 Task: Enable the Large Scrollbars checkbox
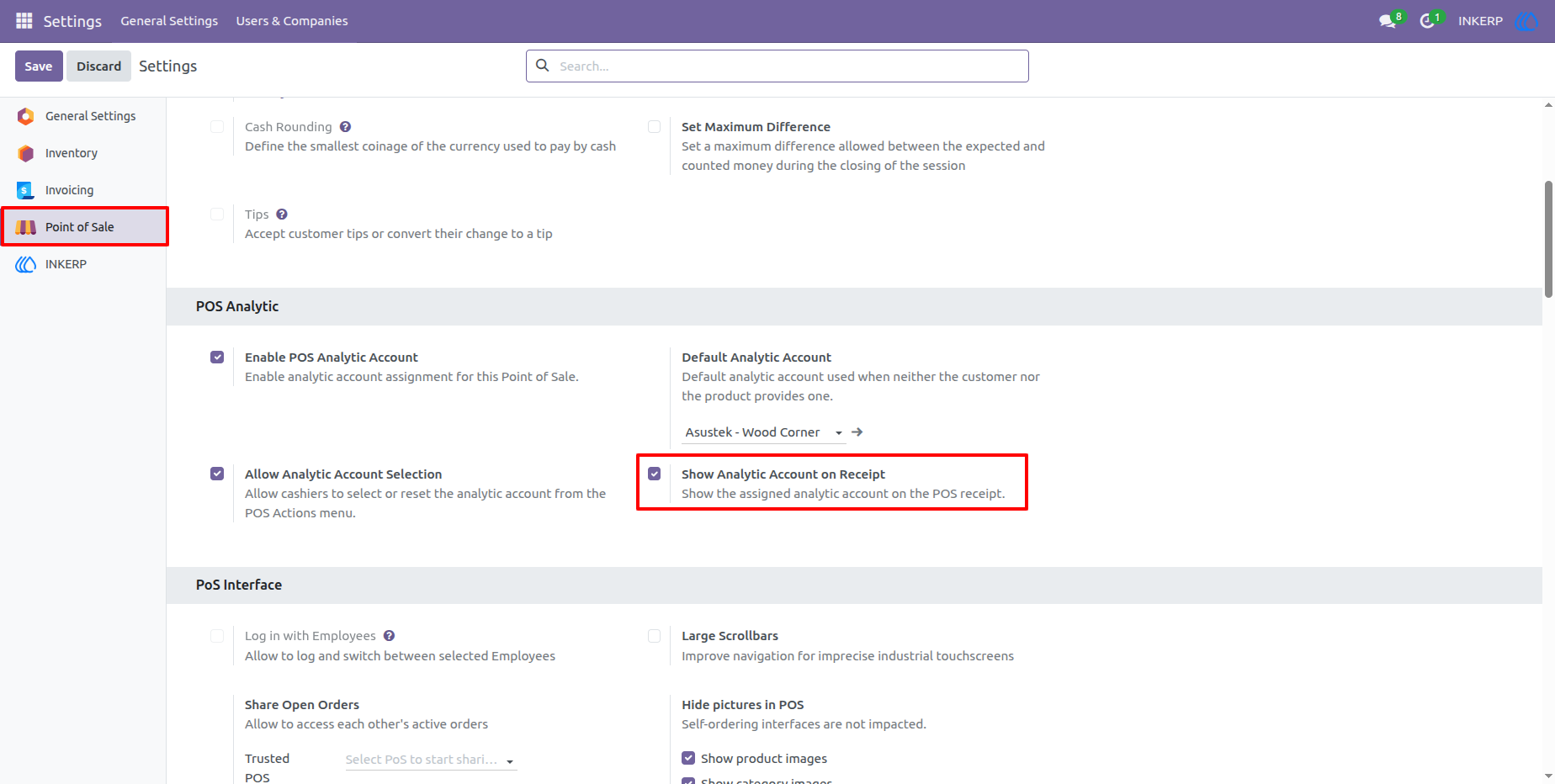(655, 636)
